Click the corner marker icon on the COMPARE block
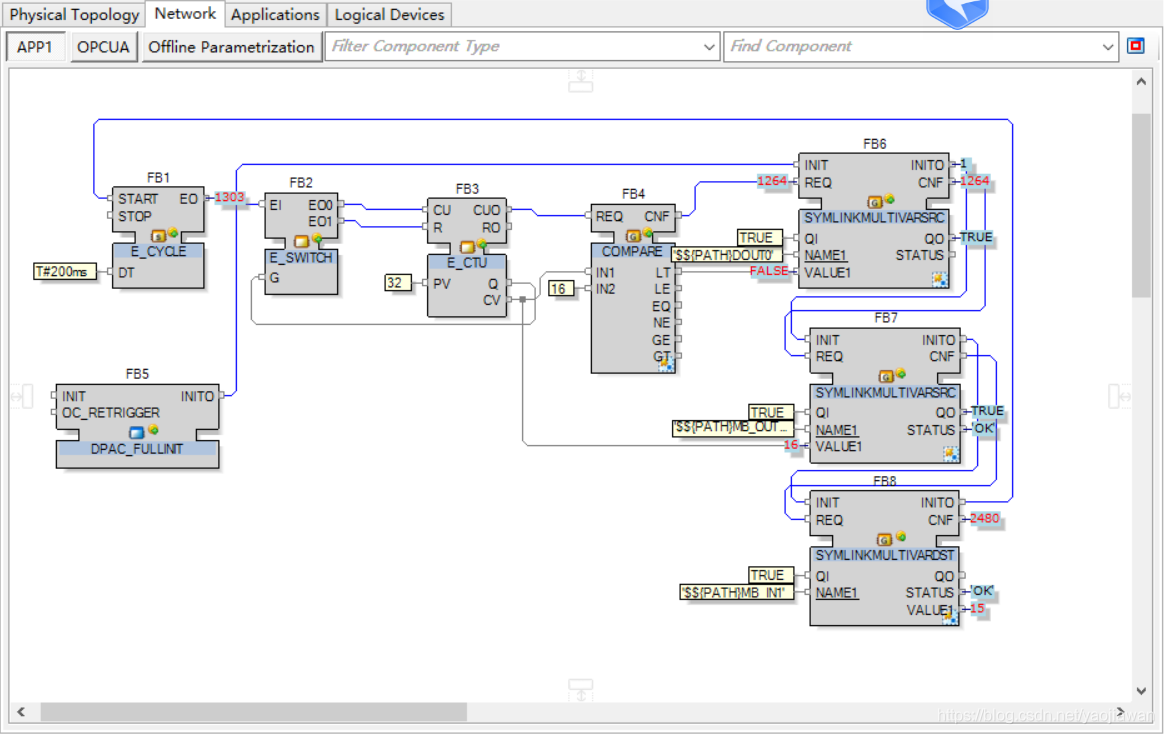This screenshot has height=734, width=1164. [x=665, y=366]
